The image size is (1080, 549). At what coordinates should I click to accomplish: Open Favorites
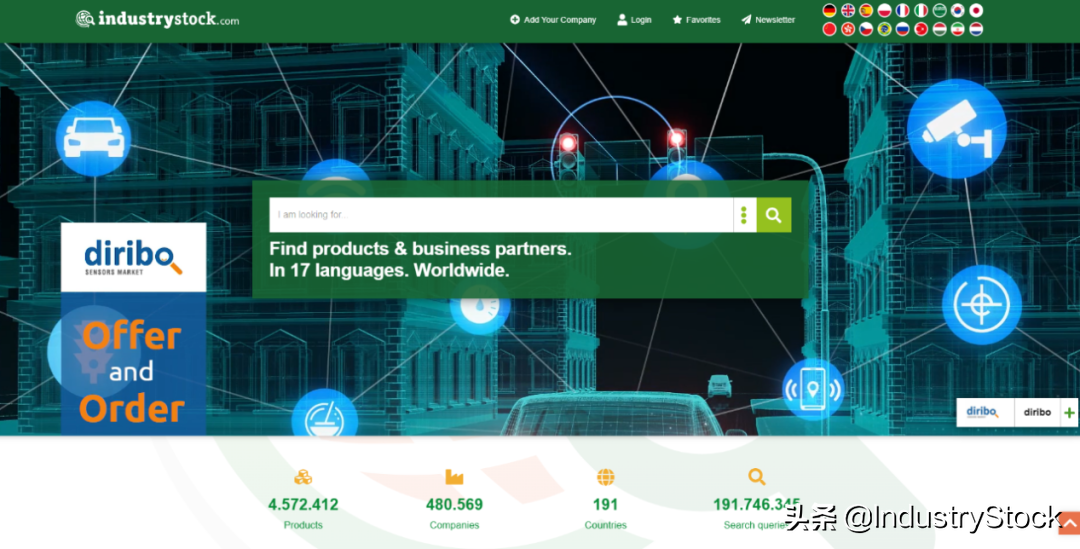pyautogui.click(x=696, y=20)
